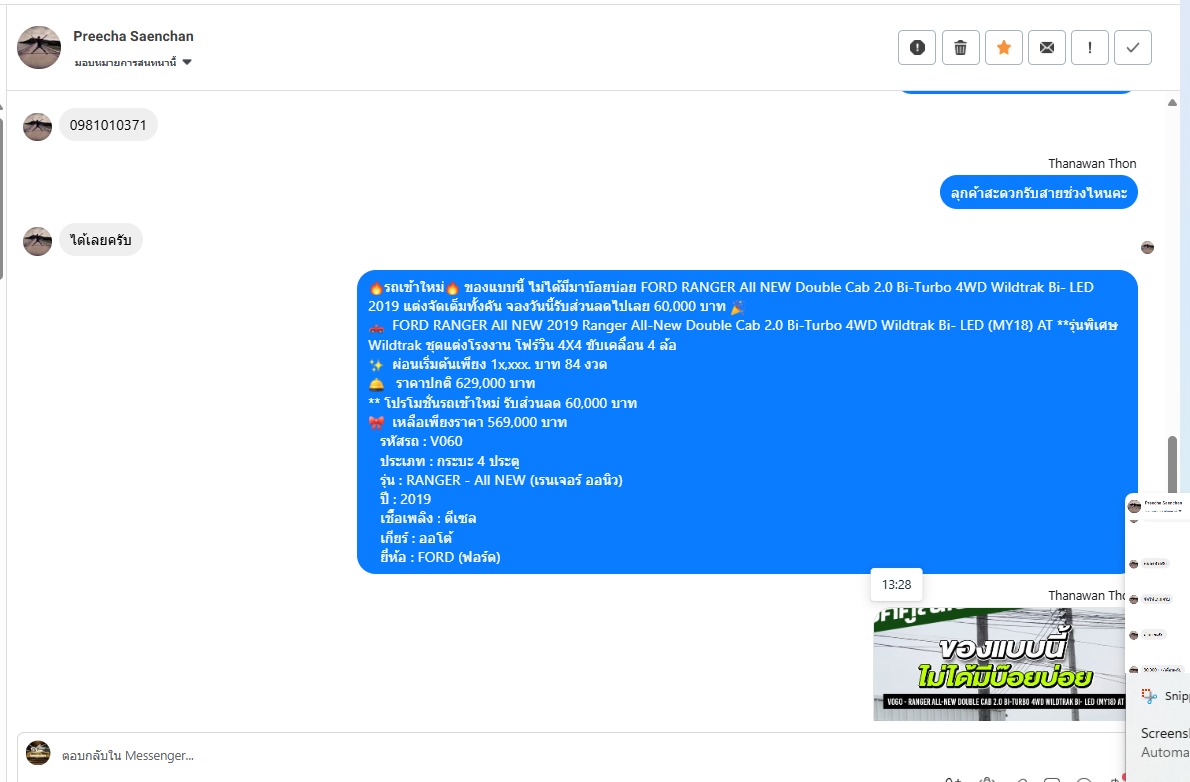Click the conversation scrollbar thumb
Image resolution: width=1190 pixels, height=782 pixels.
tap(1173, 465)
